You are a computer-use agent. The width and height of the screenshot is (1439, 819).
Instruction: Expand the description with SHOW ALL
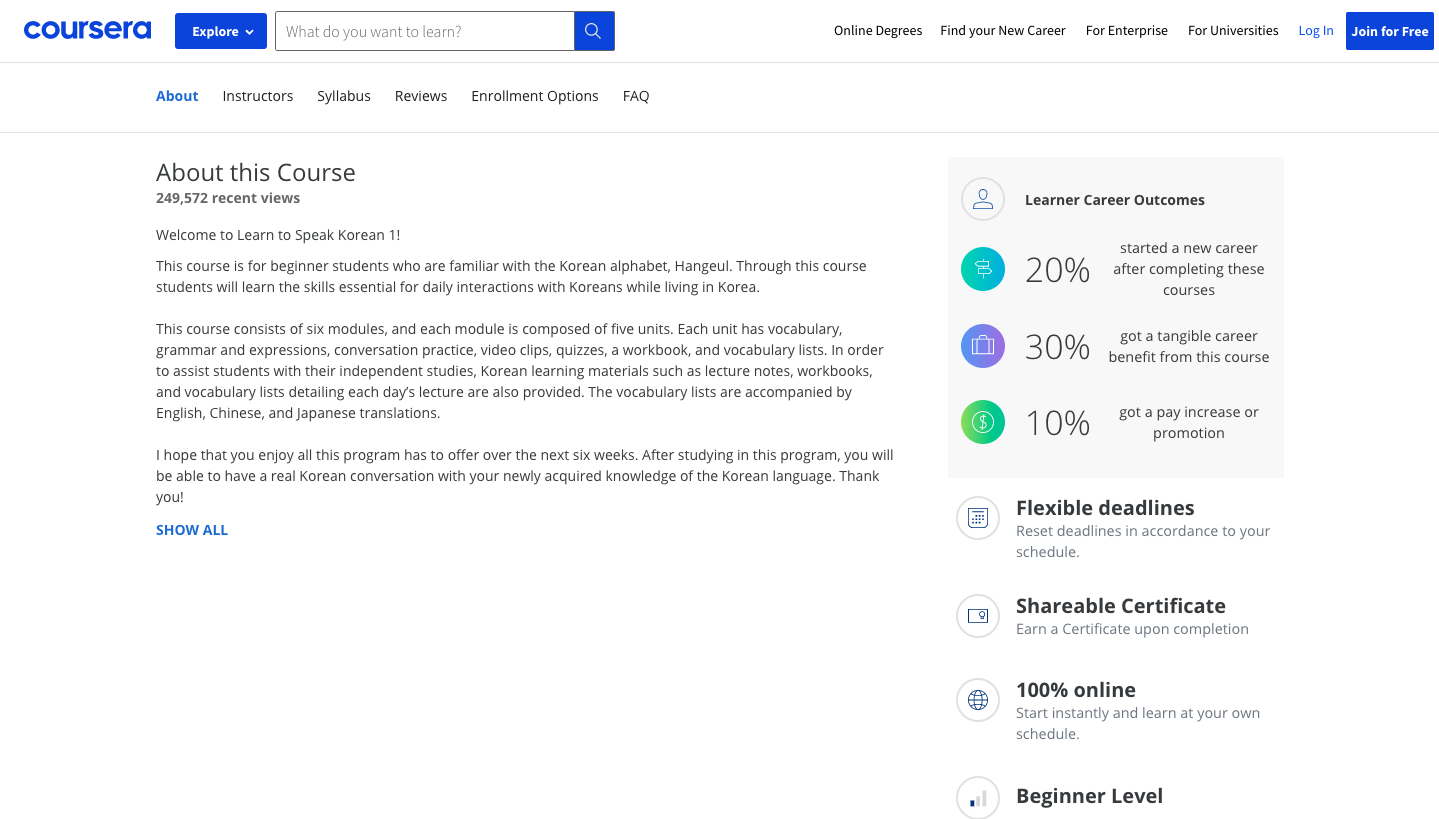[192, 530]
